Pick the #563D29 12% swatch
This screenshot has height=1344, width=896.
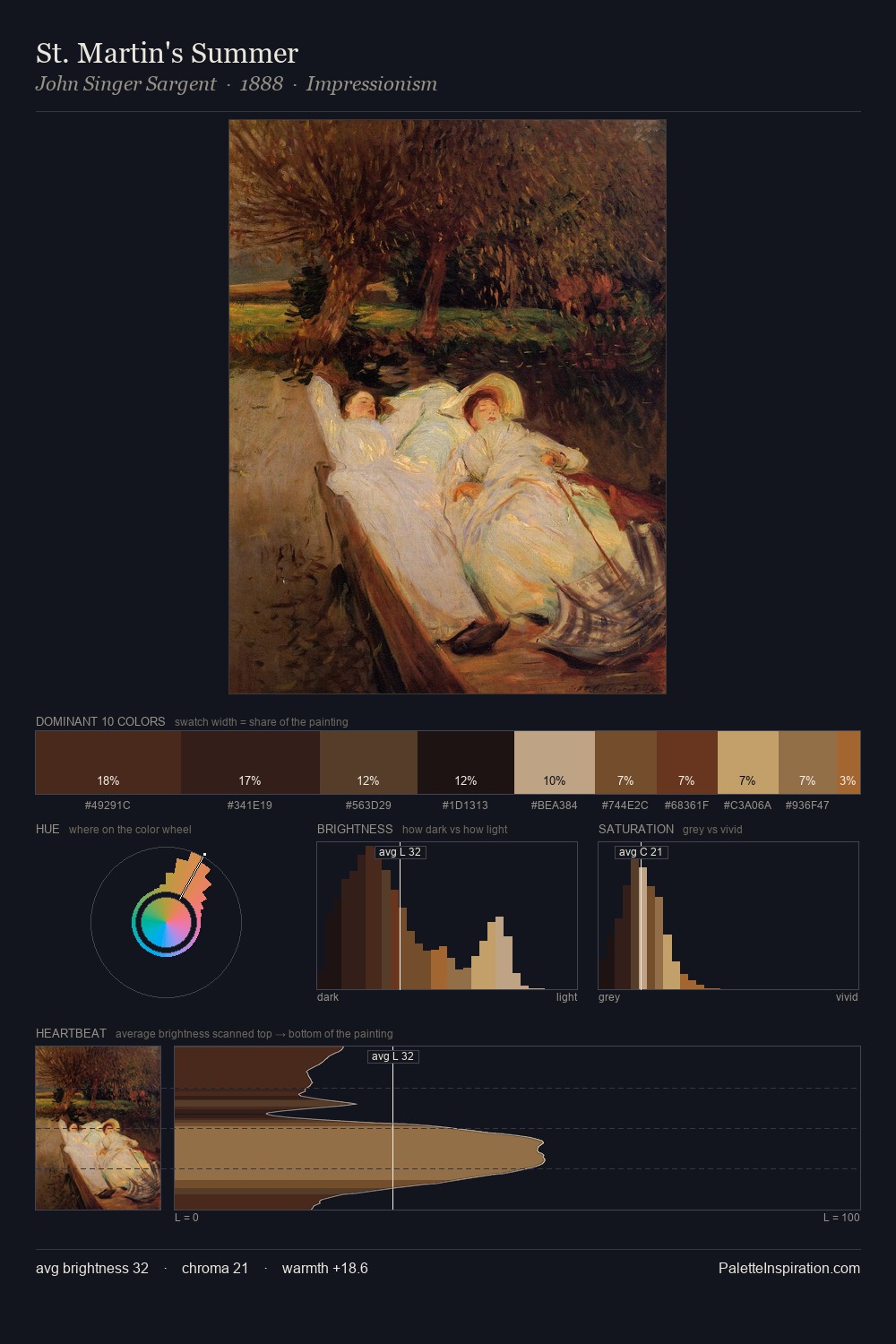click(368, 762)
